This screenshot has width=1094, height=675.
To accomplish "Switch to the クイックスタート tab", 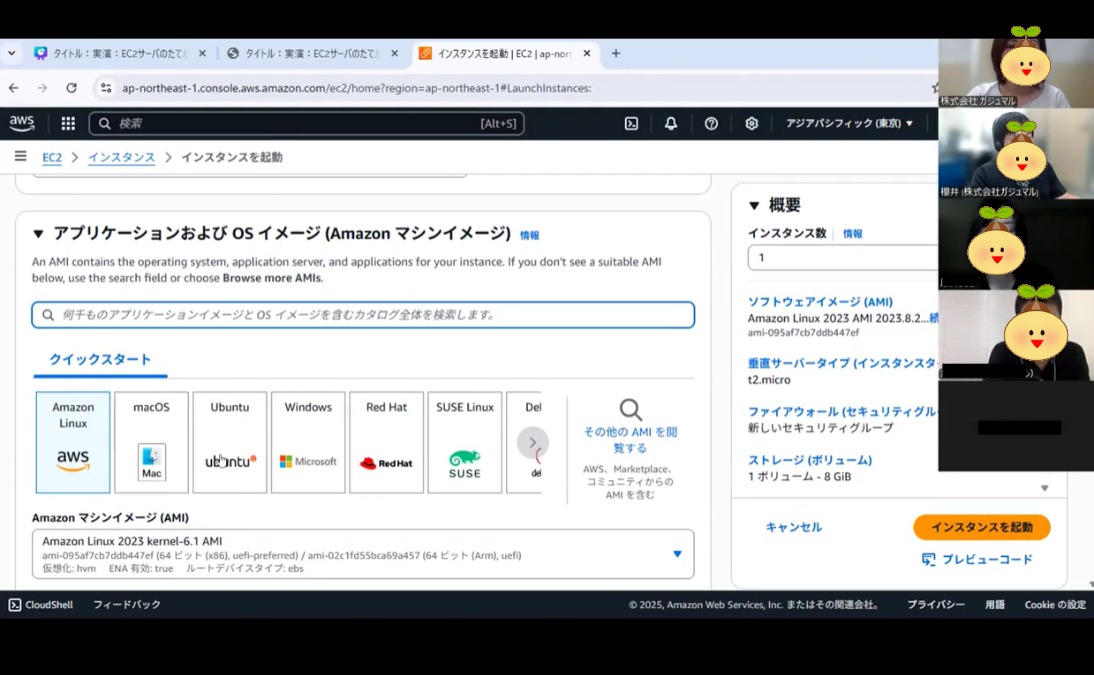I will [100, 359].
